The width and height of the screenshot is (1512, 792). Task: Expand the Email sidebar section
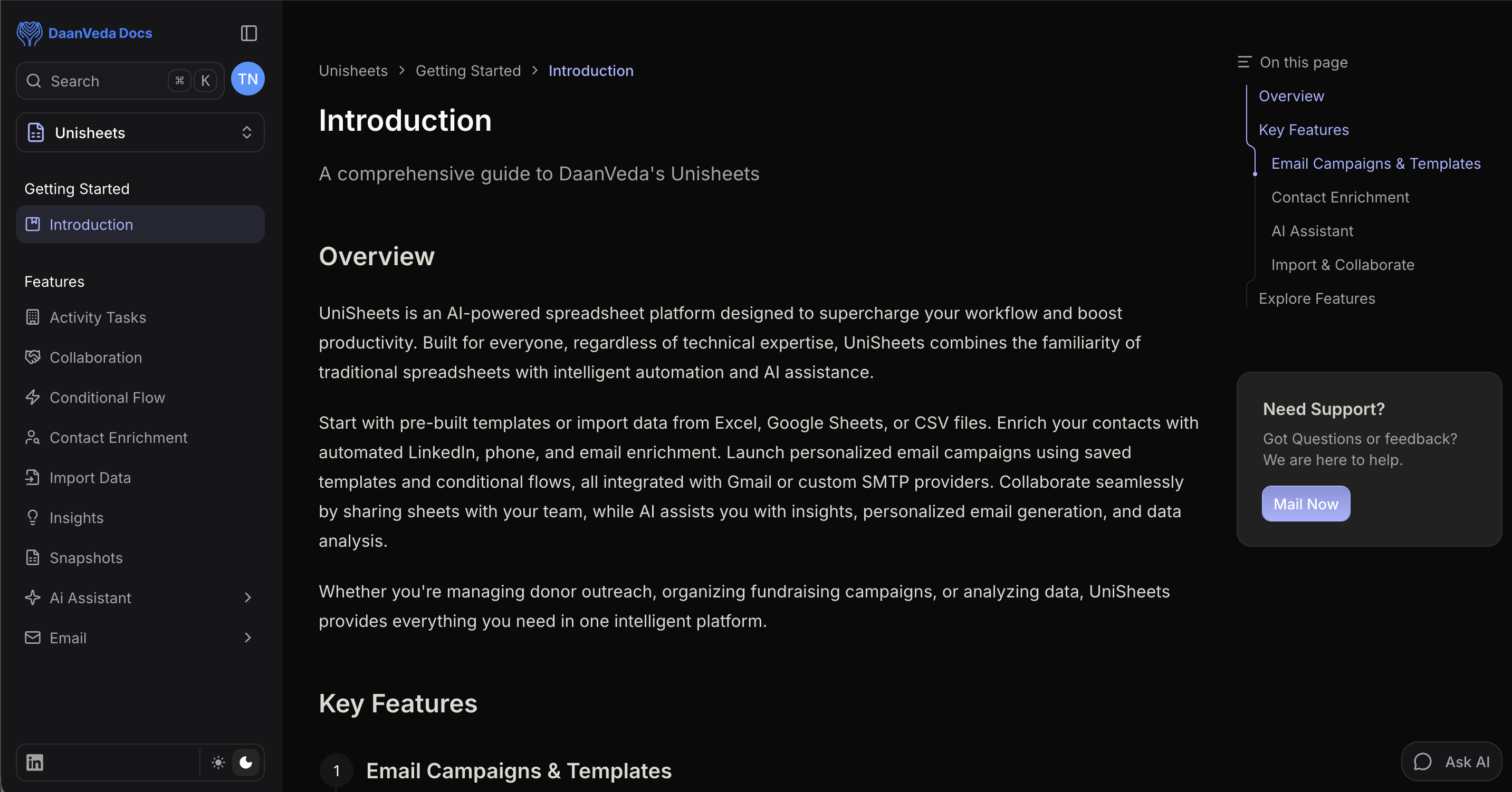248,638
